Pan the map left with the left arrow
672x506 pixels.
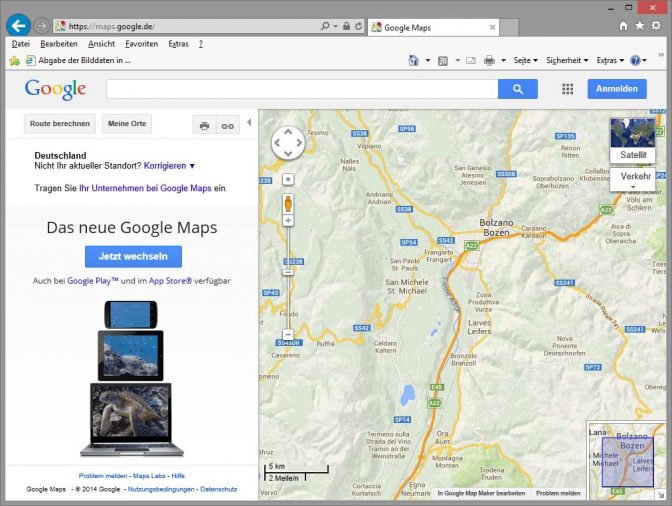click(x=277, y=143)
